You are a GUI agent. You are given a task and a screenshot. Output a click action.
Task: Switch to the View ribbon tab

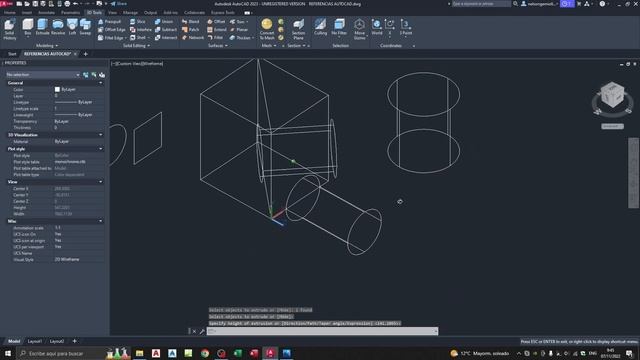click(112, 13)
